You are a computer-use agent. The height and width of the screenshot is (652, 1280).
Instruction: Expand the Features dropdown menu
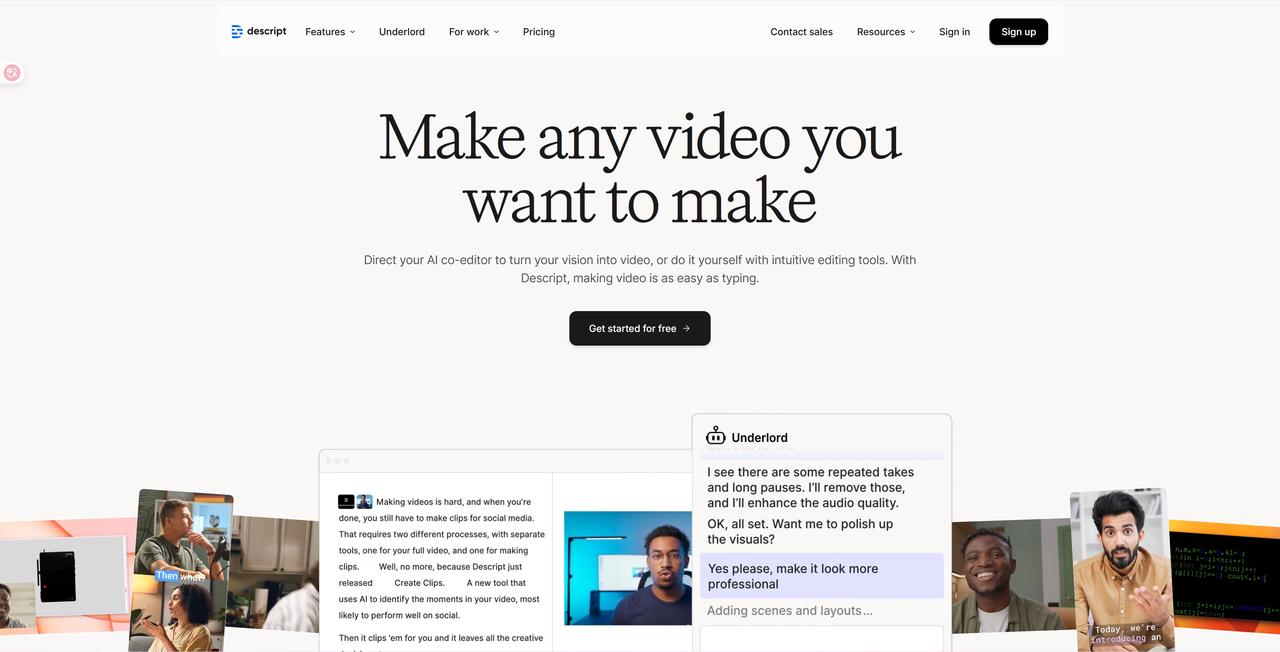tap(330, 32)
